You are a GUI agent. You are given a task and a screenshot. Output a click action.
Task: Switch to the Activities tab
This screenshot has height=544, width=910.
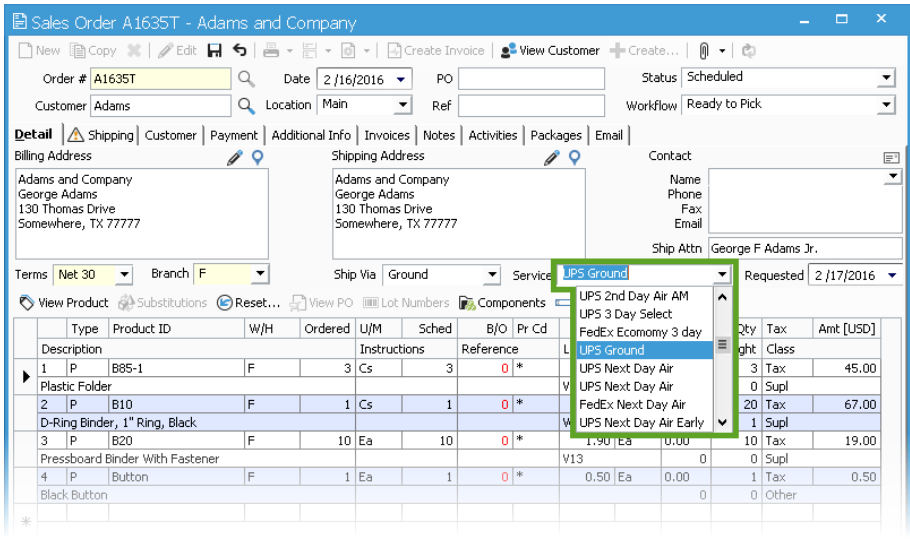click(x=493, y=135)
